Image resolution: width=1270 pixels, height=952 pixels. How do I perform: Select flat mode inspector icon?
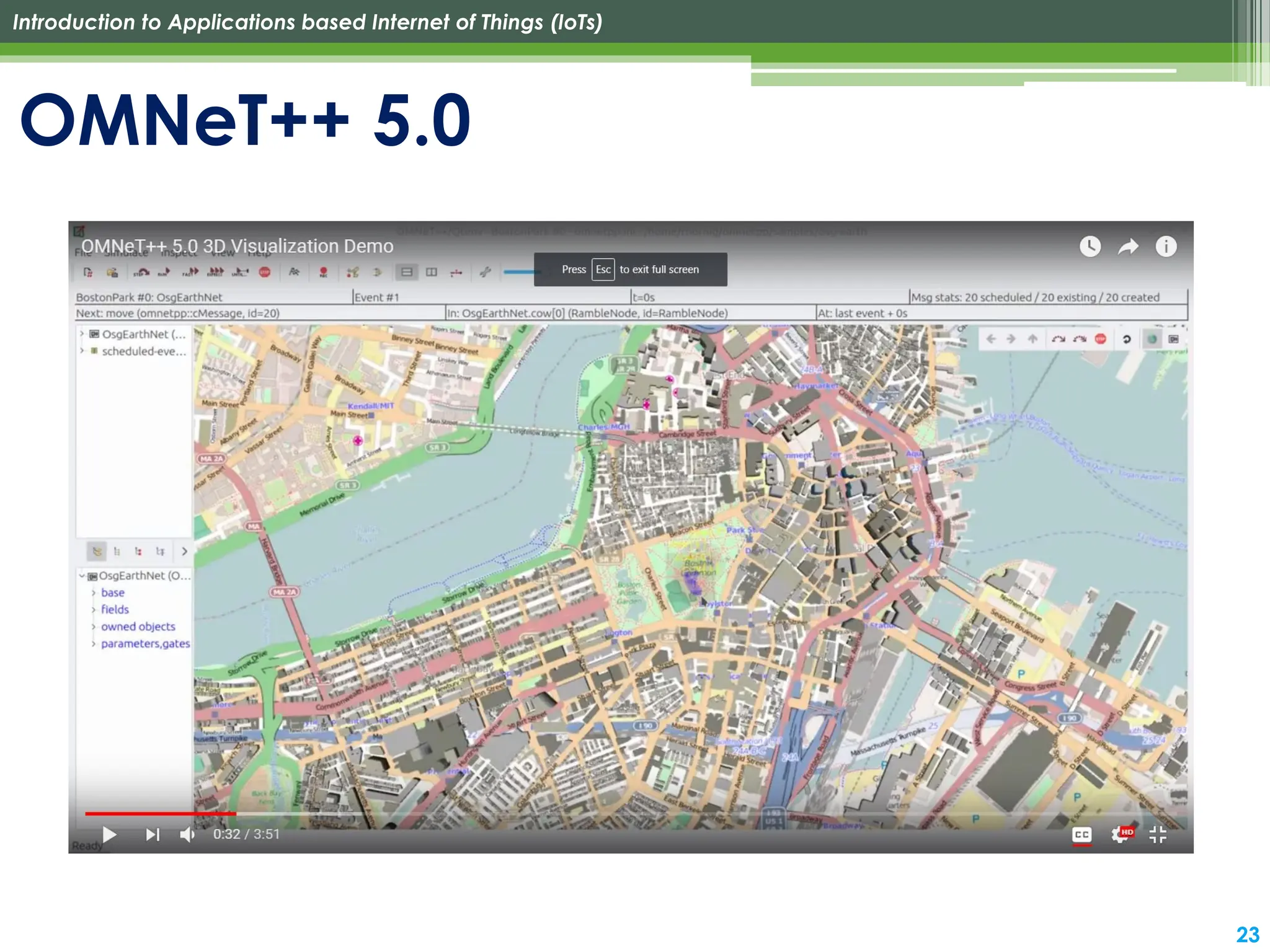tap(117, 551)
